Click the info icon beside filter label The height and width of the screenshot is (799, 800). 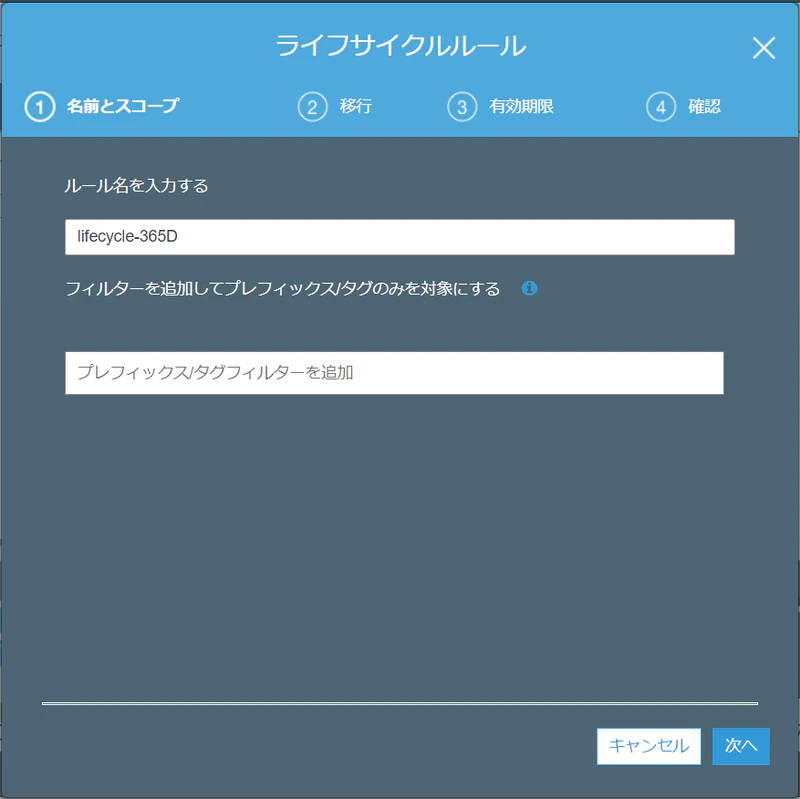529,288
